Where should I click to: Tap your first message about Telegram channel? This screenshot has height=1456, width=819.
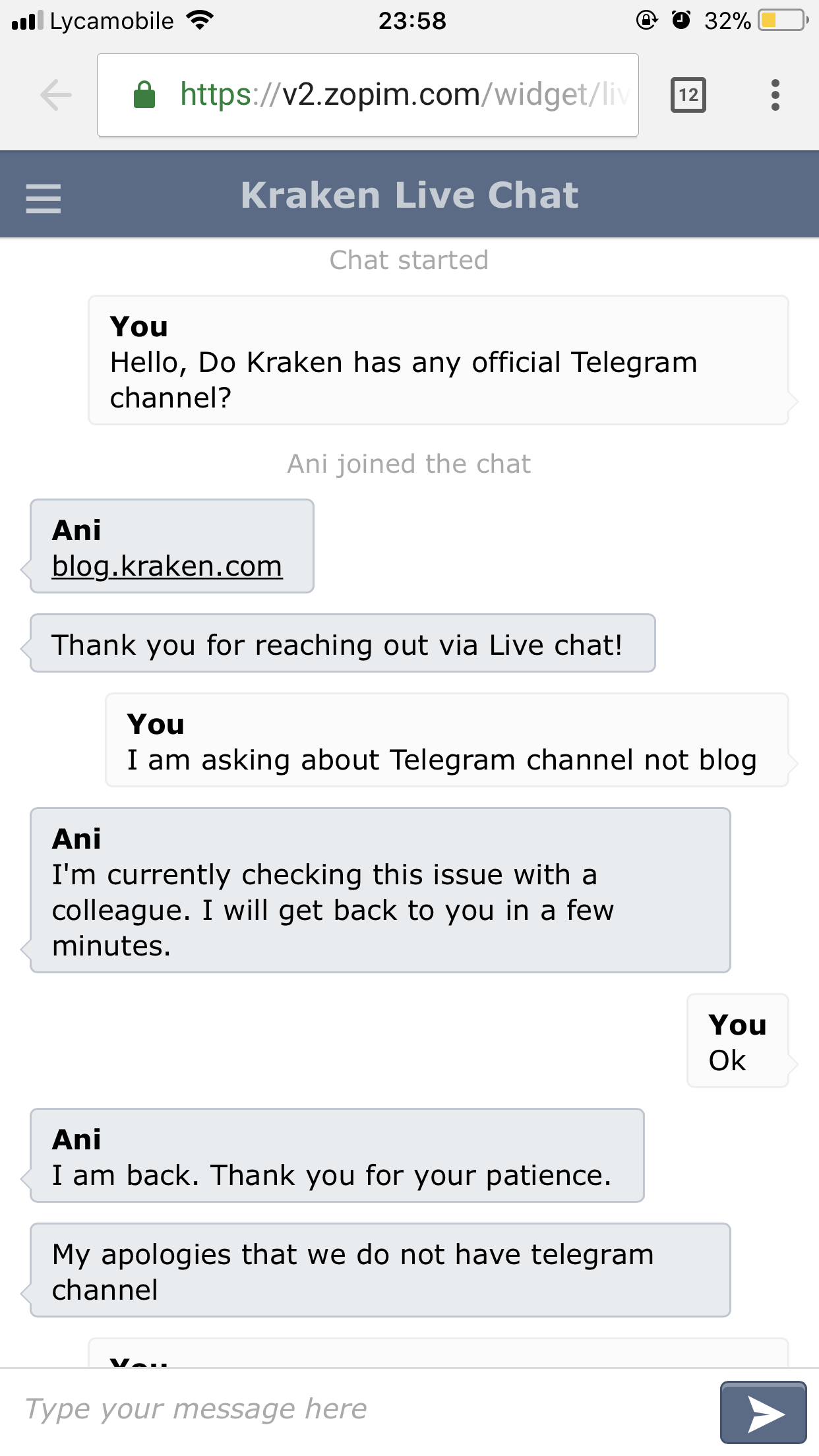click(x=439, y=360)
